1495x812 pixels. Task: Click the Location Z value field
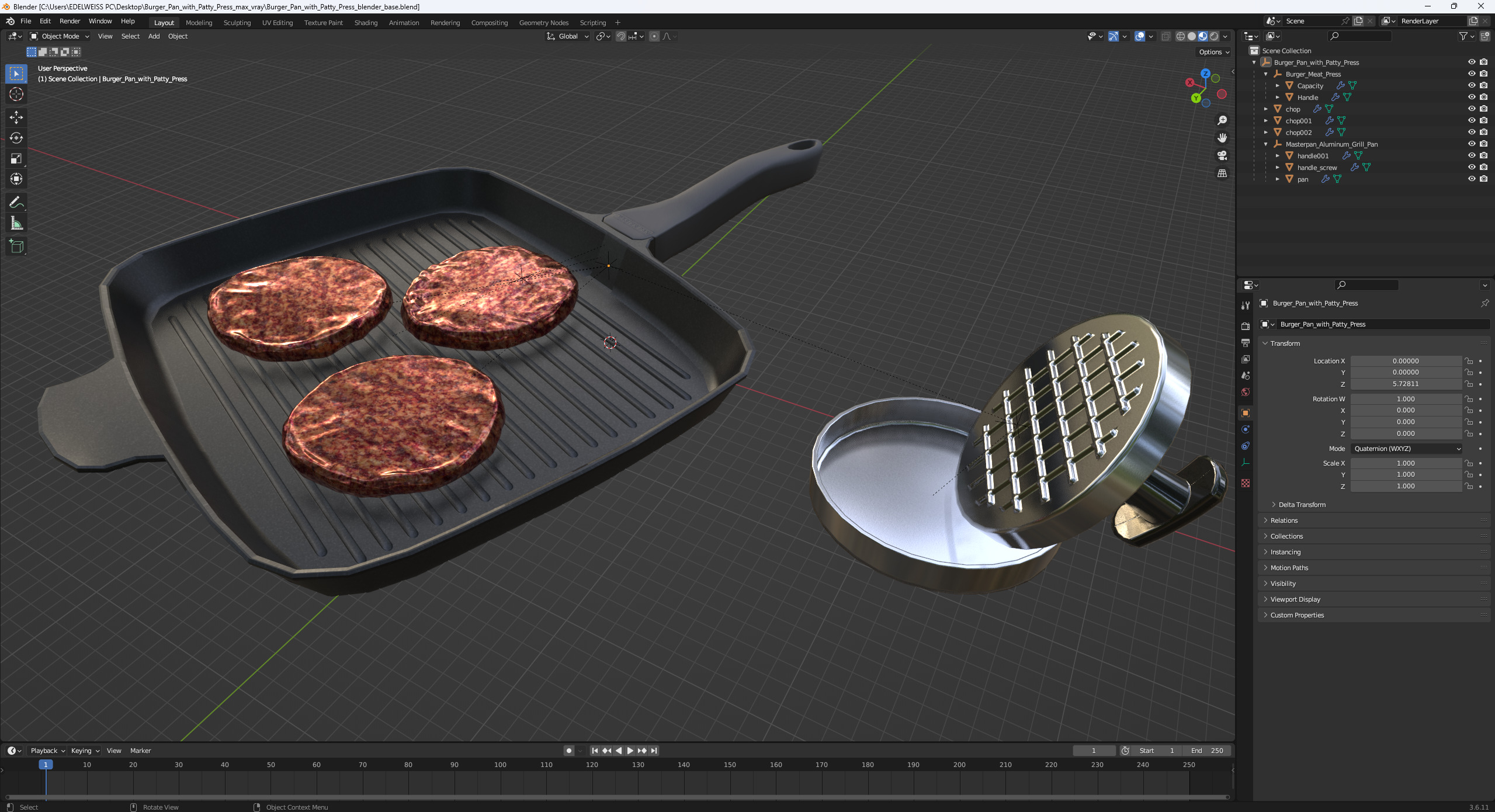coord(1406,384)
